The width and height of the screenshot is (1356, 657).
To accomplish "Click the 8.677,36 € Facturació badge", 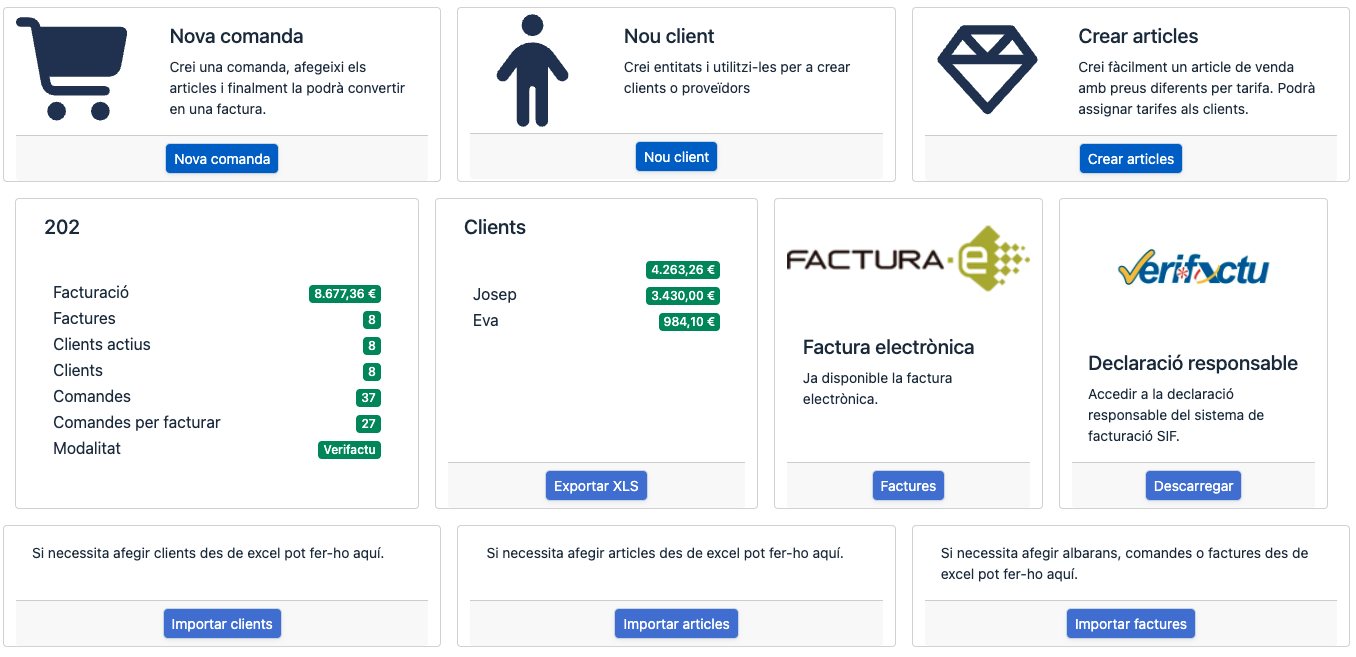I will [345, 294].
